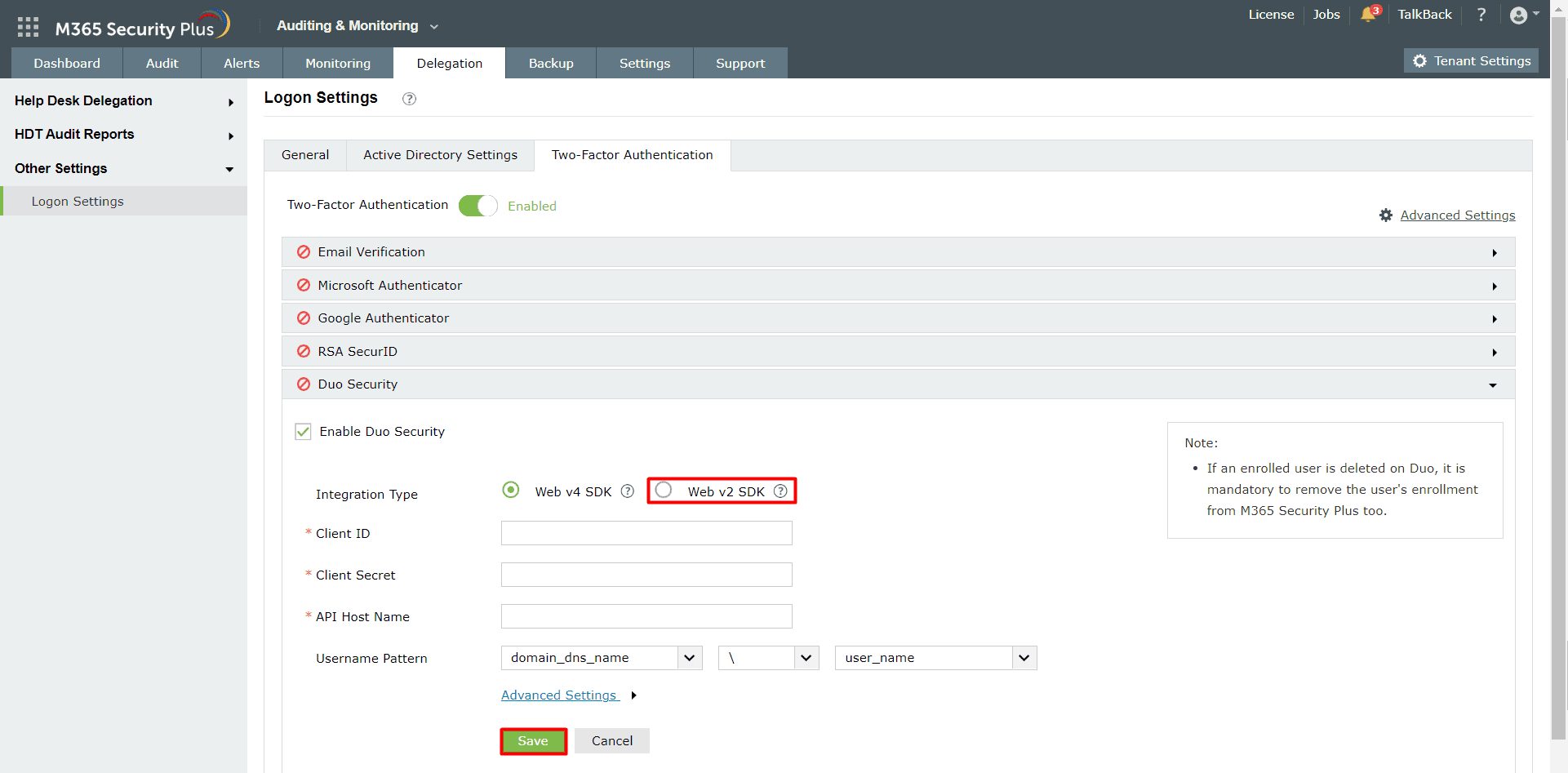This screenshot has width=1568, height=773.
Task: Open Advanced Settings link at top right
Action: click(x=1457, y=215)
